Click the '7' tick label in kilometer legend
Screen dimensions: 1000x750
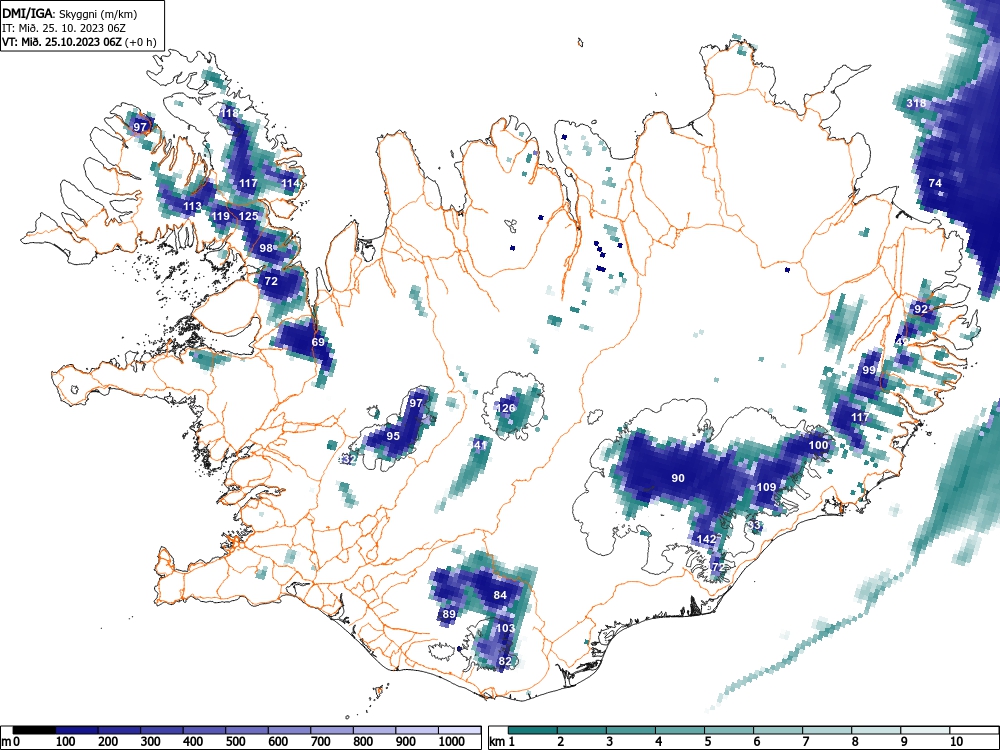[x=805, y=741]
